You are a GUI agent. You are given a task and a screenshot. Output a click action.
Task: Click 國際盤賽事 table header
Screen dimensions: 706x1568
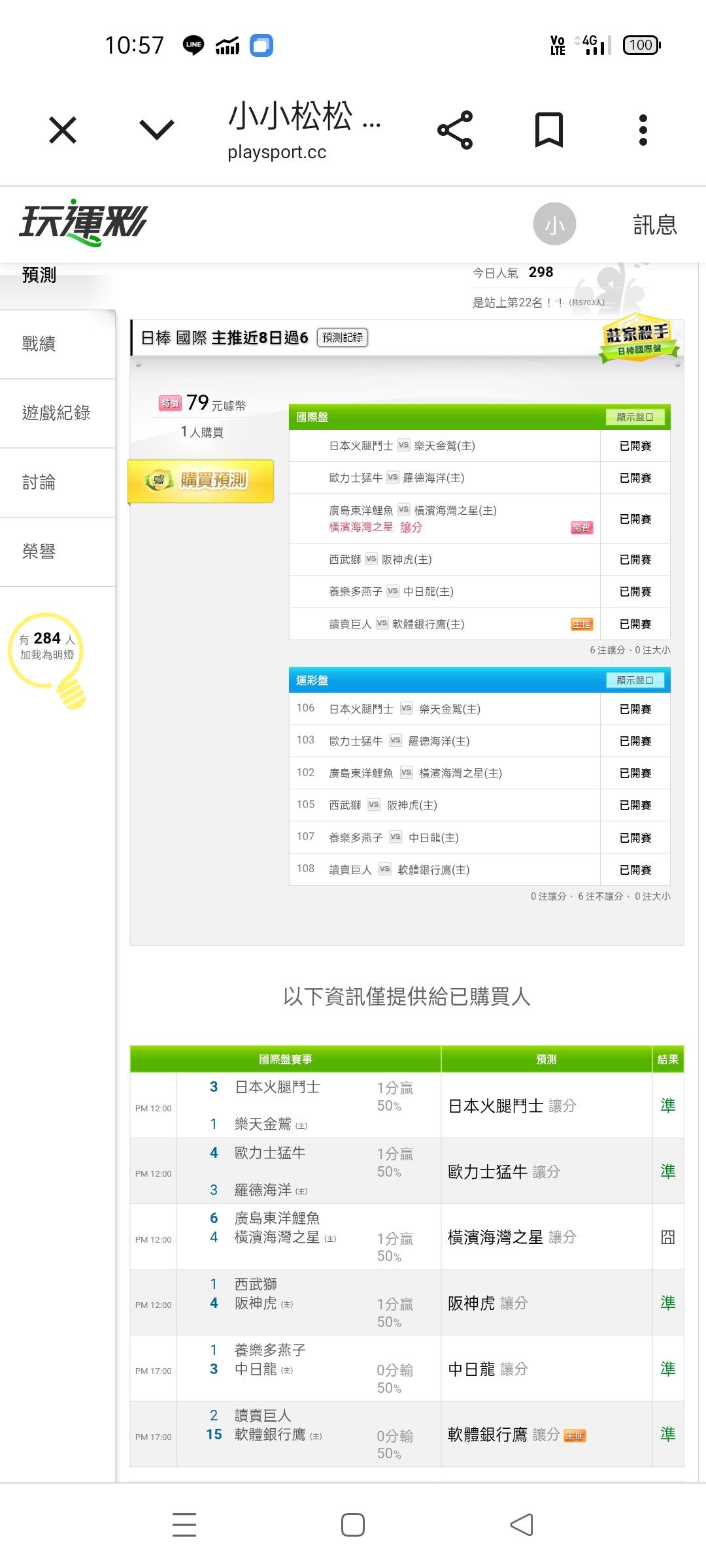pyautogui.click(x=286, y=1059)
